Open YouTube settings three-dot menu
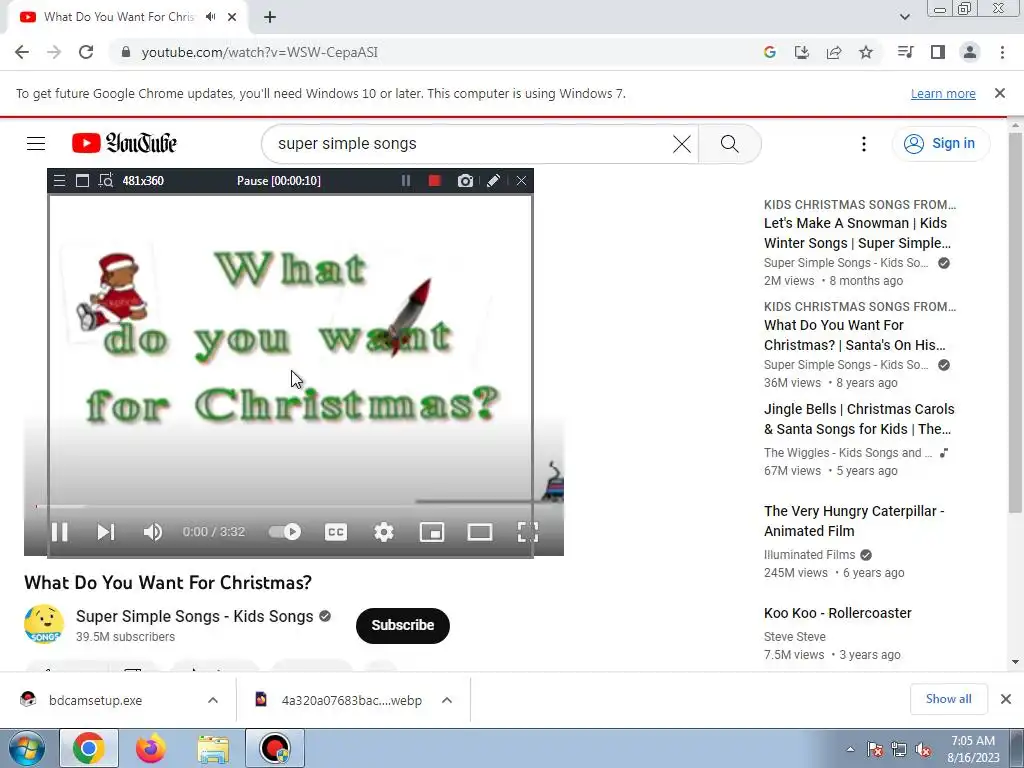1024x768 pixels. point(864,144)
